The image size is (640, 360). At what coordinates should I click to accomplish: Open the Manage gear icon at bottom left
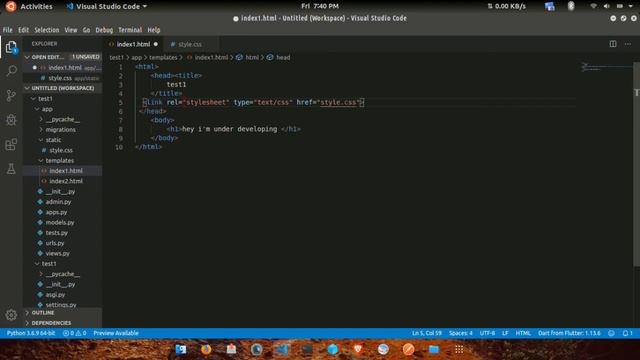coord(11,315)
